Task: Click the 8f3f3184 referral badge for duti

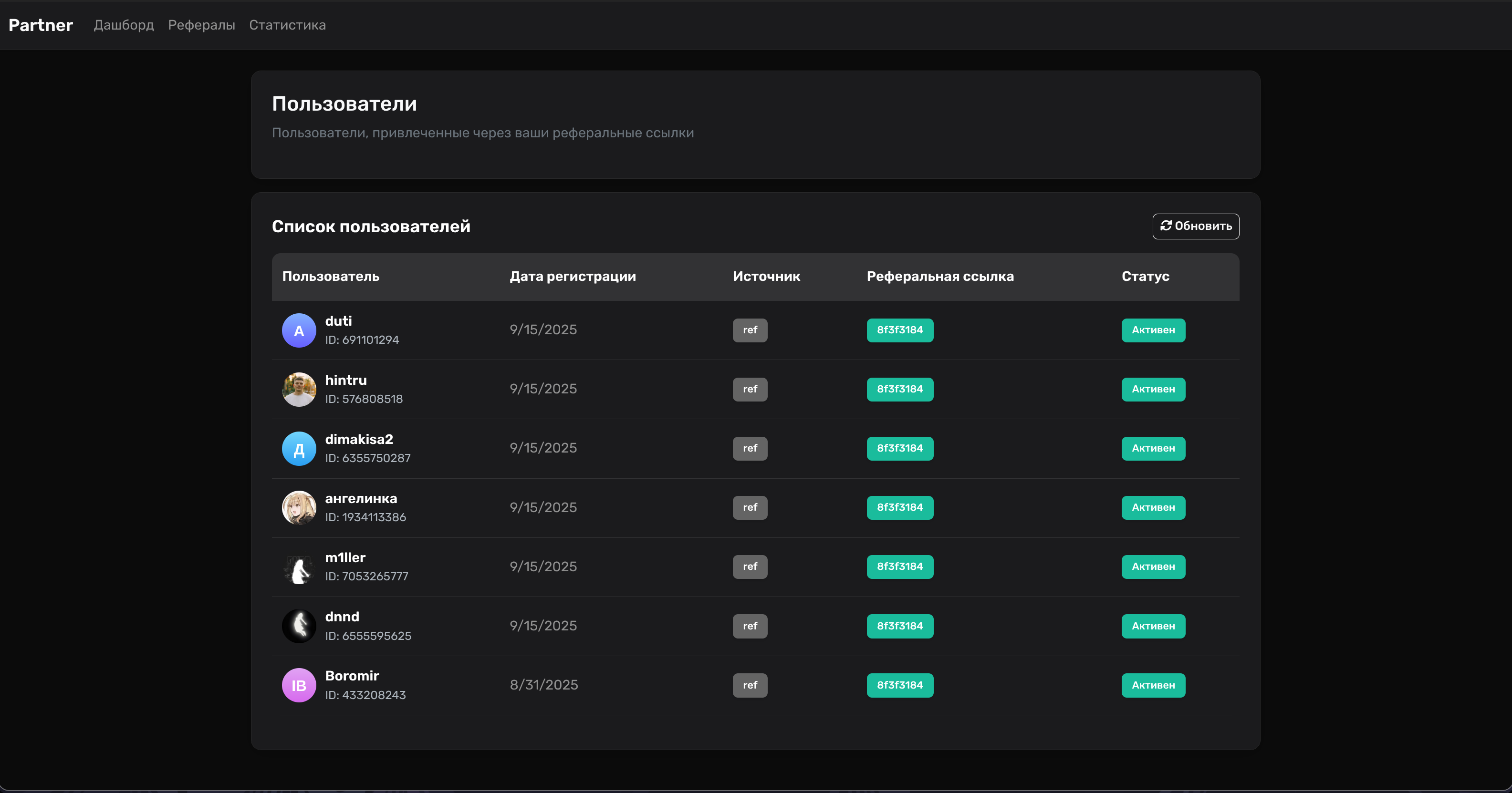Action: click(899, 330)
